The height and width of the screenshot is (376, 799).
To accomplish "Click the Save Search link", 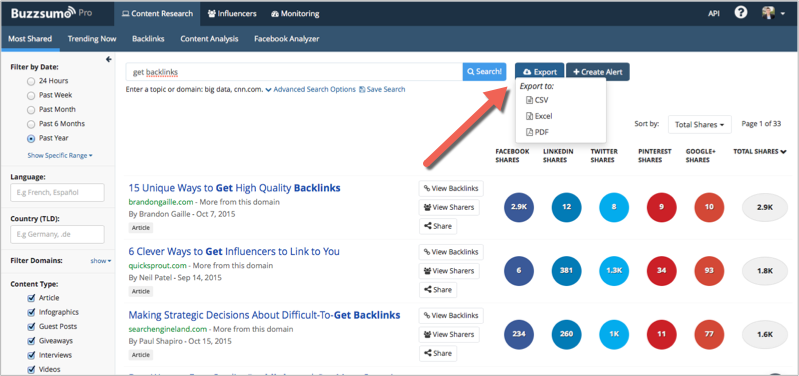I will [x=382, y=89].
